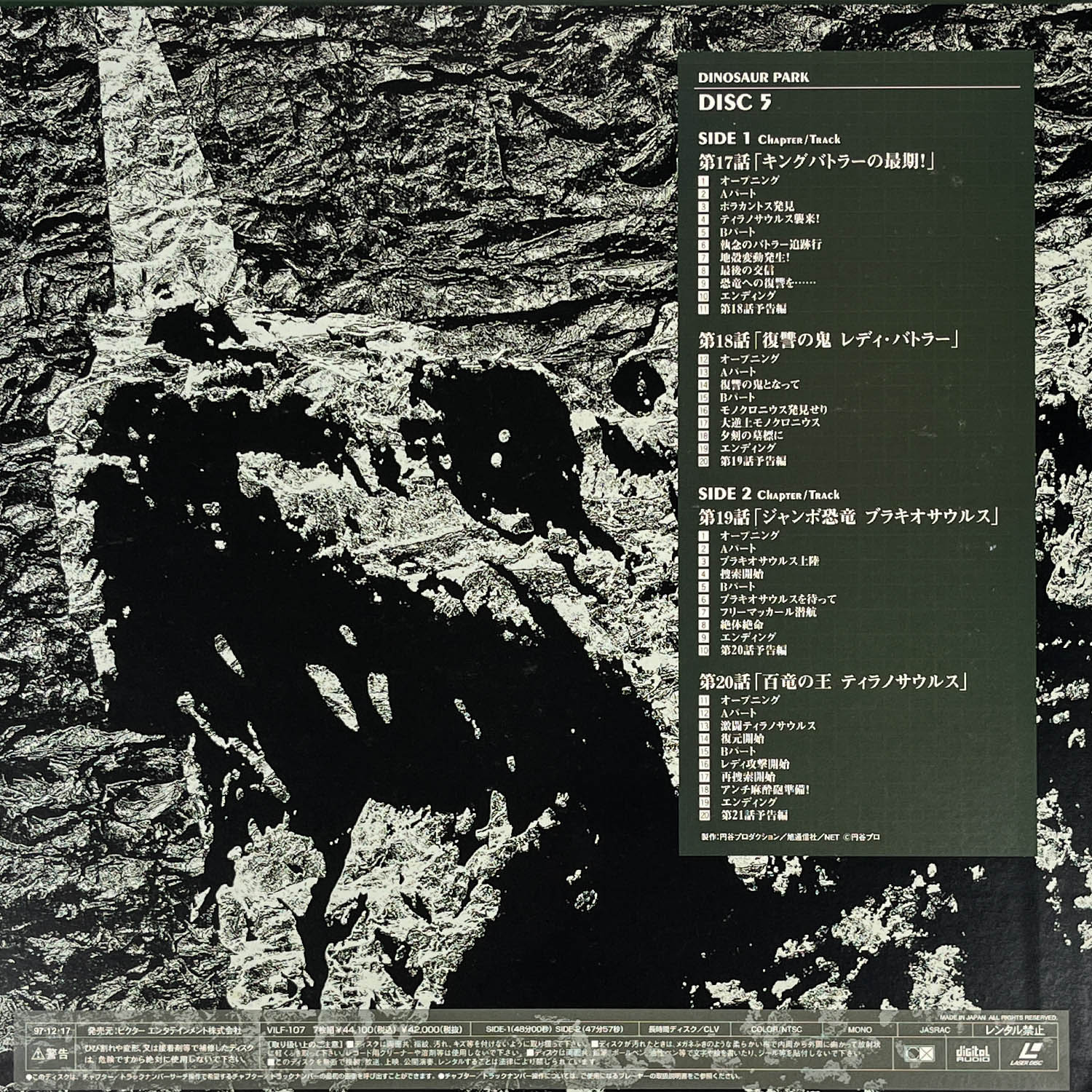The image size is (1092, 1092).
Task: Click the DISC 5 heading
Action: click(734, 103)
